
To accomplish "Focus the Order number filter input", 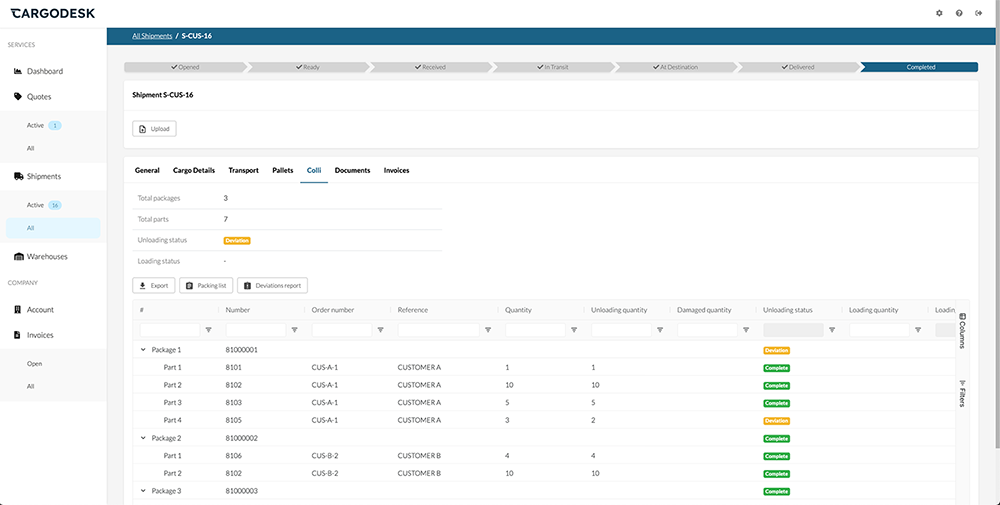I will (342, 330).
